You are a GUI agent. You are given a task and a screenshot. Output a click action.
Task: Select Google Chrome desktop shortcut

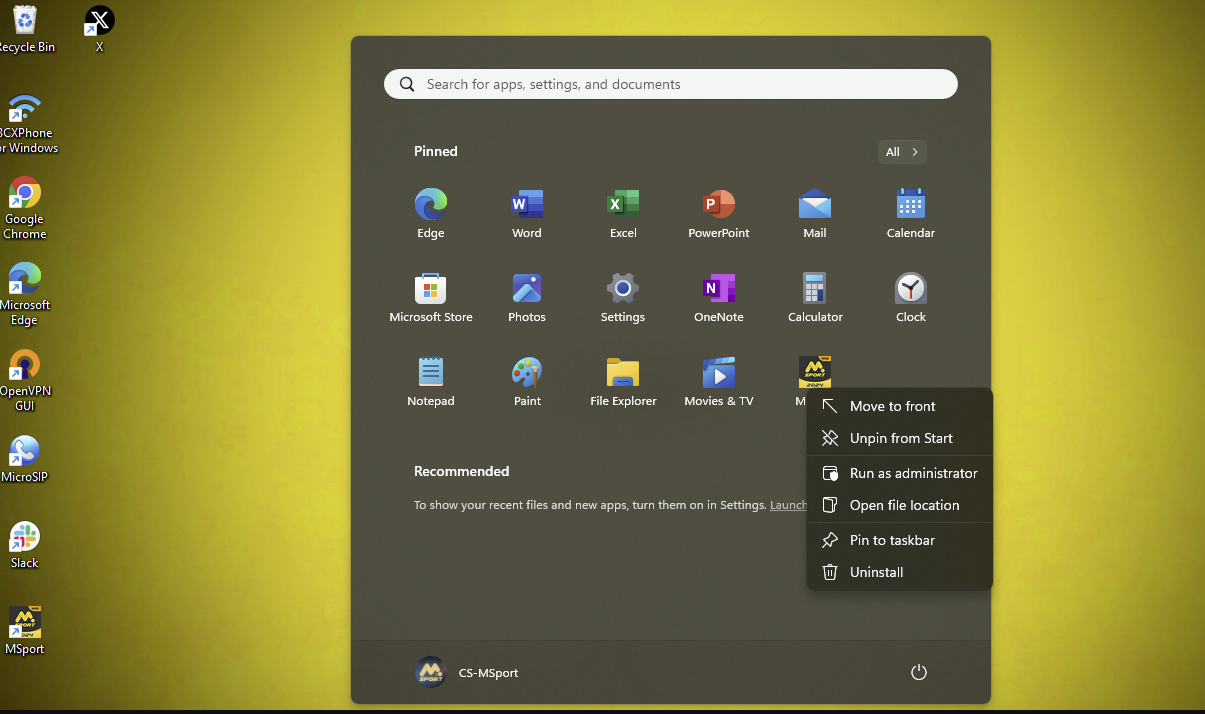click(24, 209)
